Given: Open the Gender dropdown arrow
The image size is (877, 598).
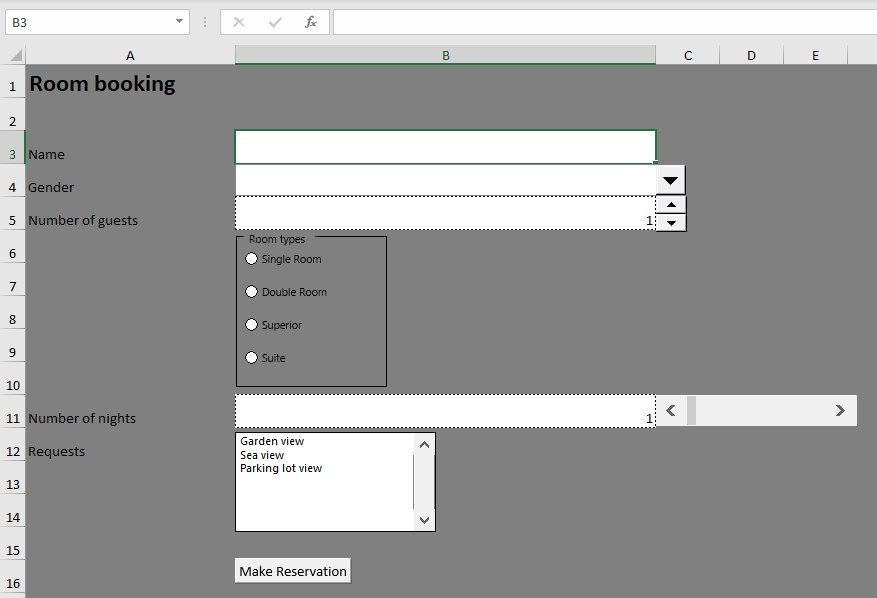Looking at the screenshot, I should click(671, 180).
